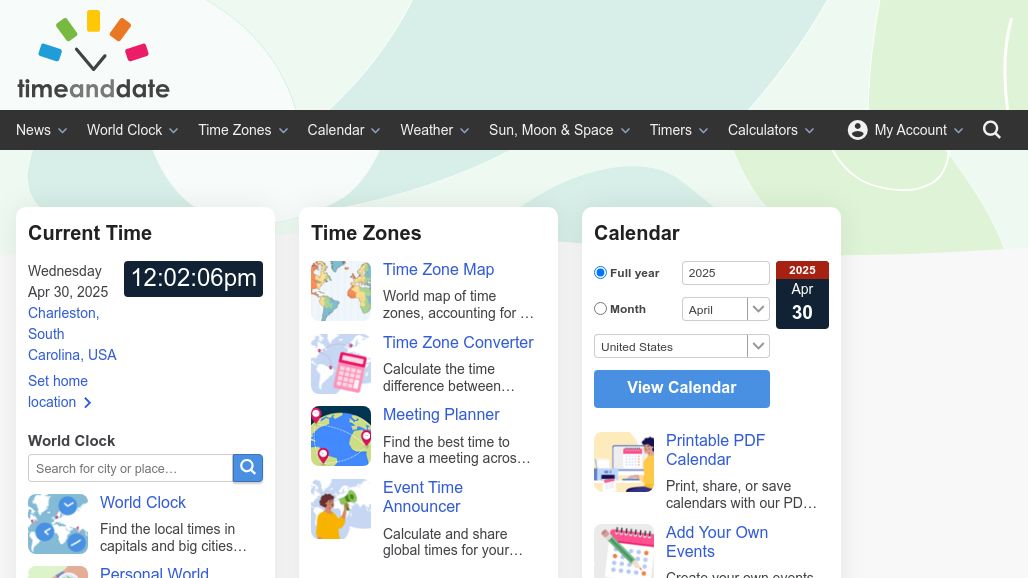Click the Charleston, South Carolina, USA link

72,334
